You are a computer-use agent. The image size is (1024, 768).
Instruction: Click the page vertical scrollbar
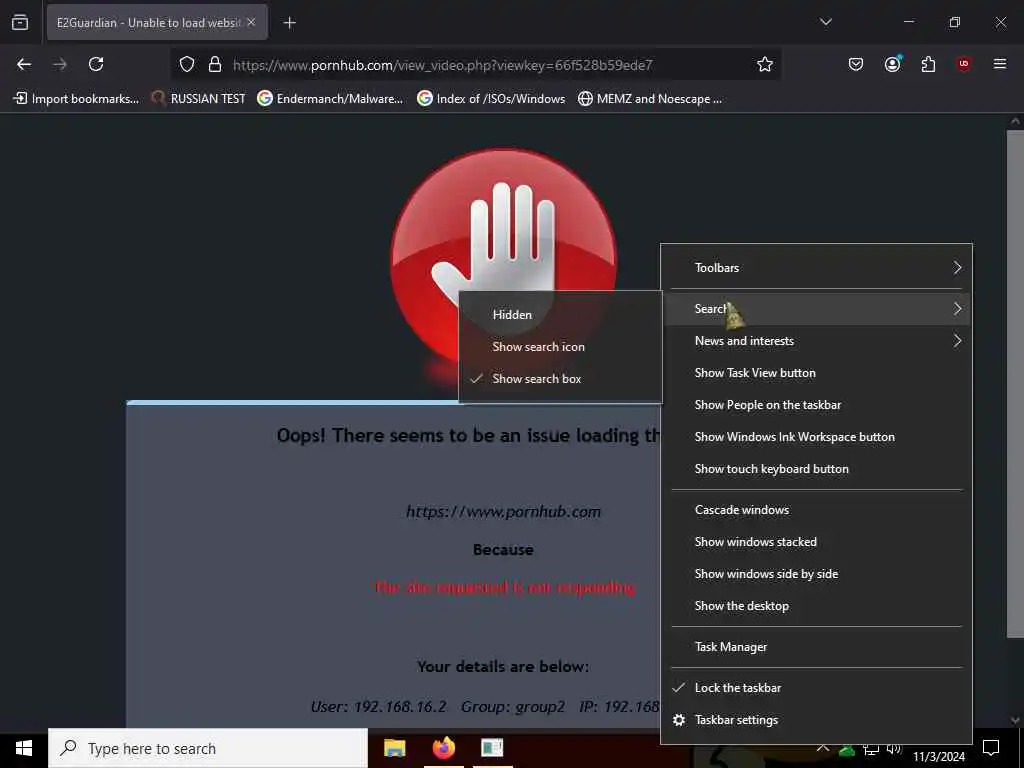point(1015,384)
